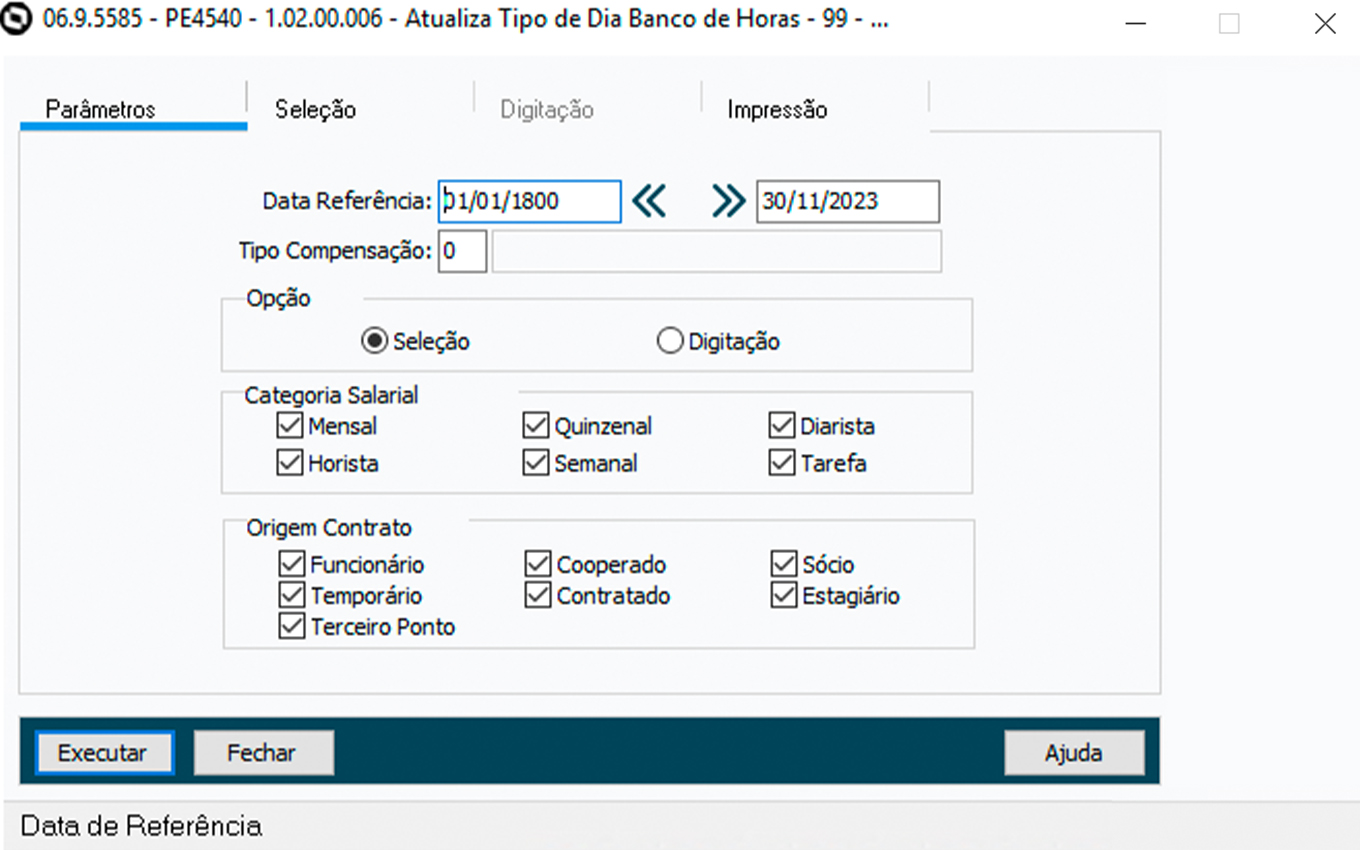Click the Data Referência start date field
Image resolution: width=1360 pixels, height=850 pixels.
(530, 202)
